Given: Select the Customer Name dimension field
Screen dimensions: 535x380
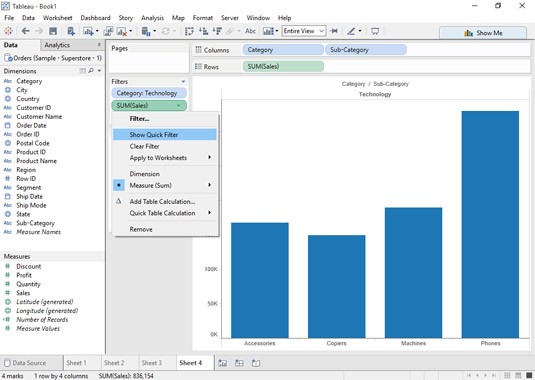Looking at the screenshot, I should 39,117.
